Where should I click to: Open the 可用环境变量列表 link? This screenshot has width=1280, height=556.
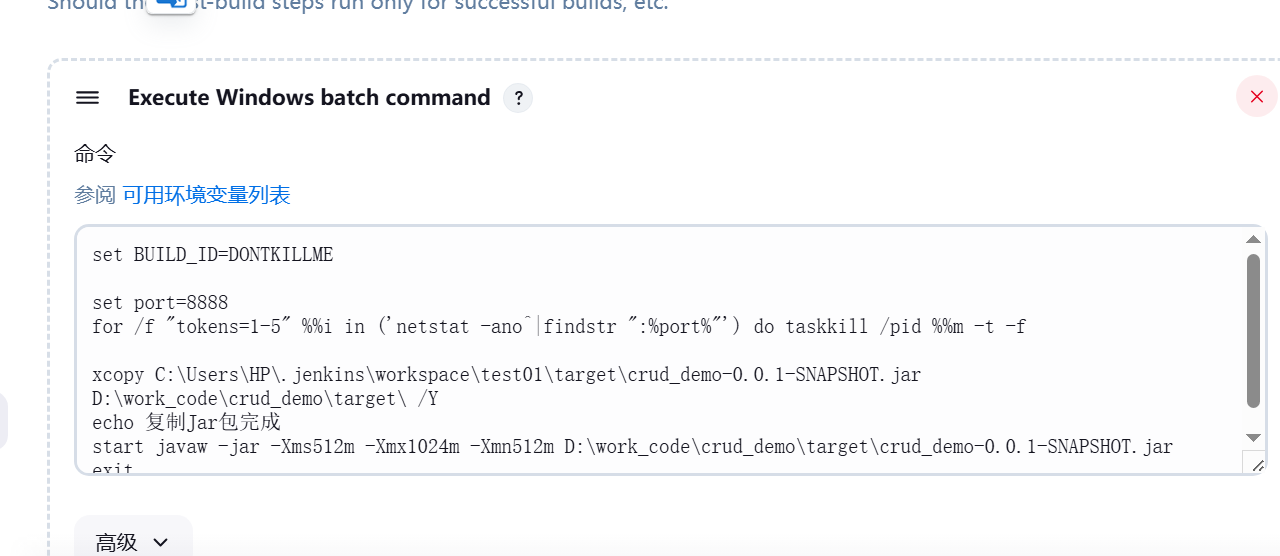206,195
